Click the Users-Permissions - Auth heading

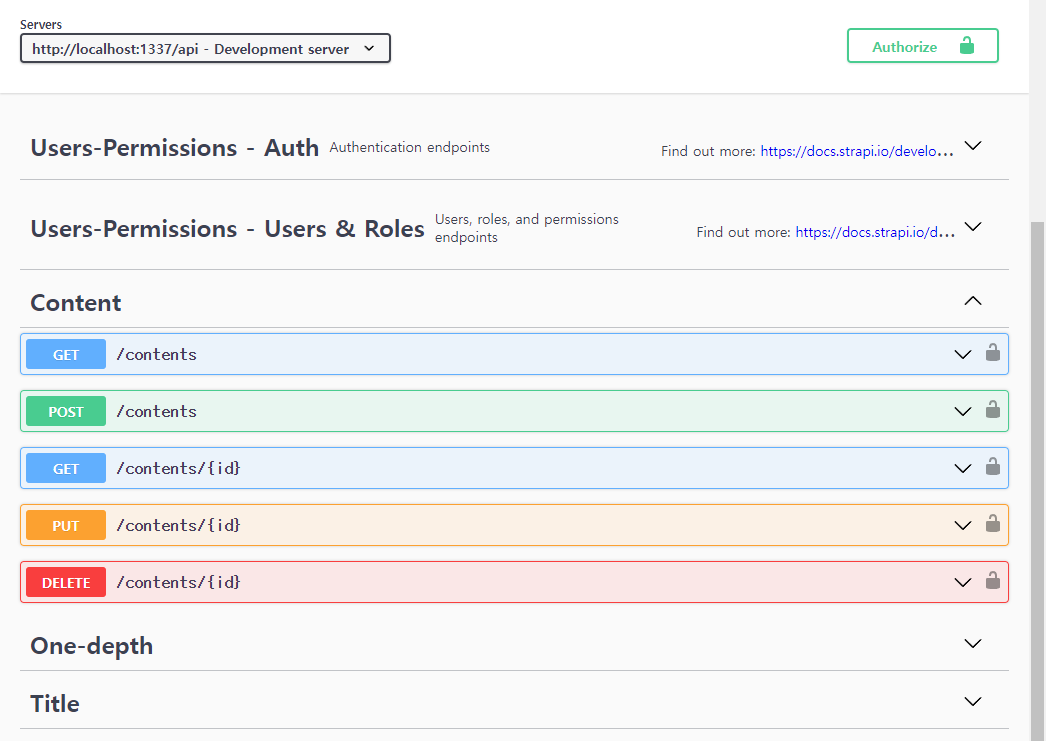pyautogui.click(x=175, y=147)
